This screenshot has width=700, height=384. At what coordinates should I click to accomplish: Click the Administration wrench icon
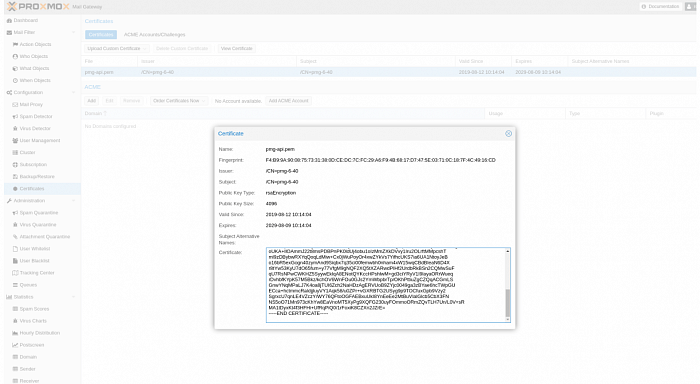point(9,201)
